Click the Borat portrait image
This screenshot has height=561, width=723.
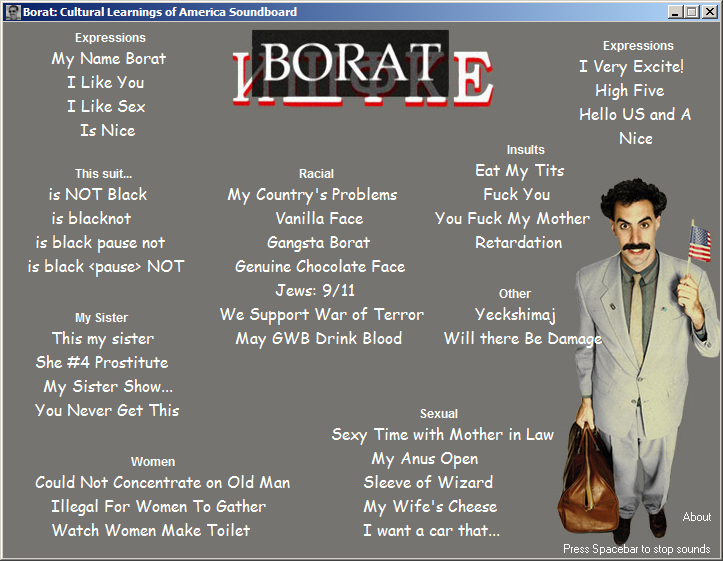tap(641, 362)
